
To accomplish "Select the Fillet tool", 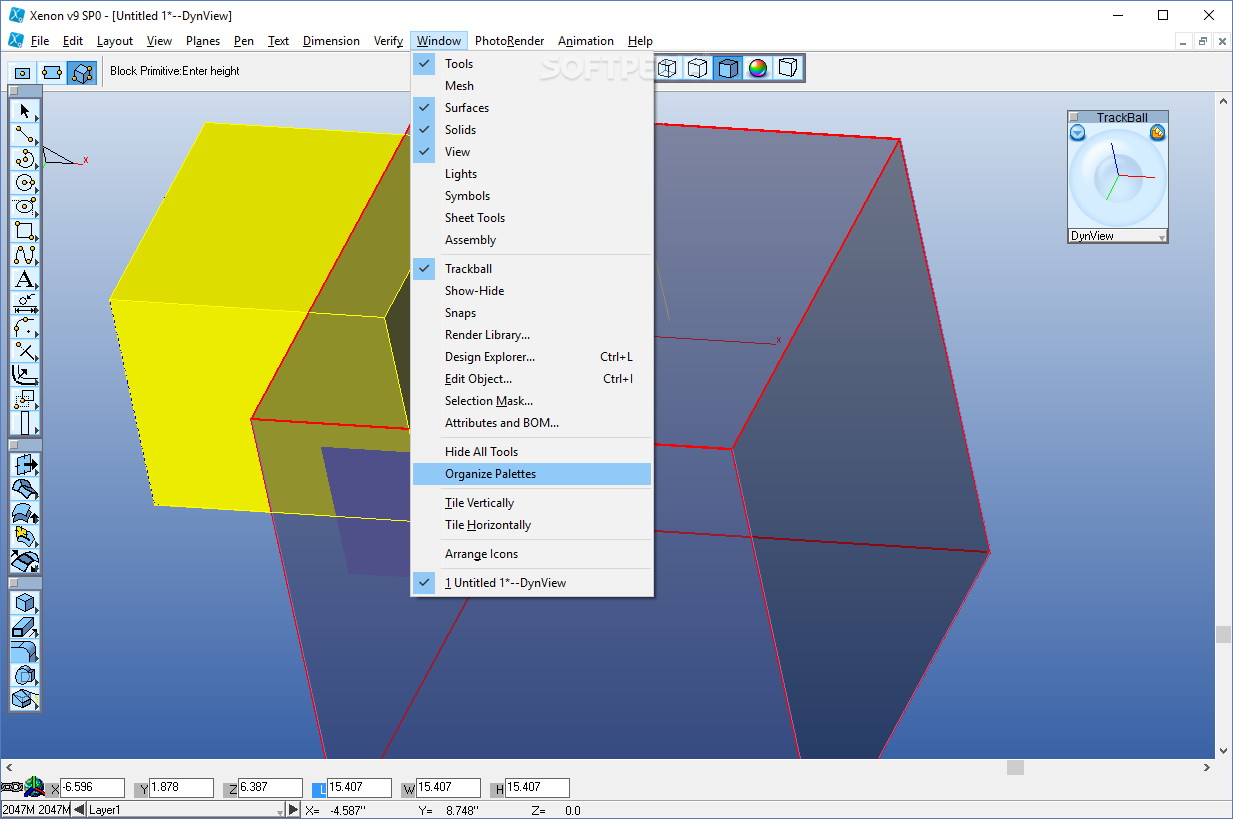I will pyautogui.click(x=25, y=327).
